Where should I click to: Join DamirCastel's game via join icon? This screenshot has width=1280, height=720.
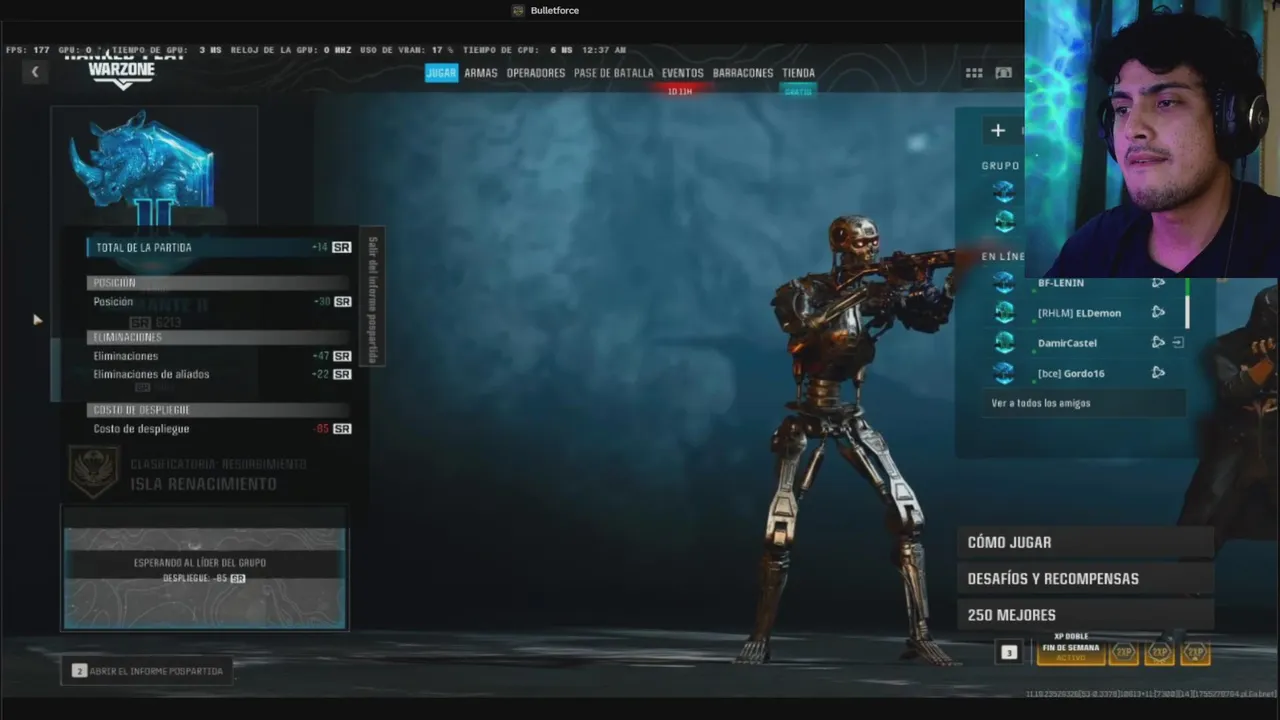coord(1178,343)
